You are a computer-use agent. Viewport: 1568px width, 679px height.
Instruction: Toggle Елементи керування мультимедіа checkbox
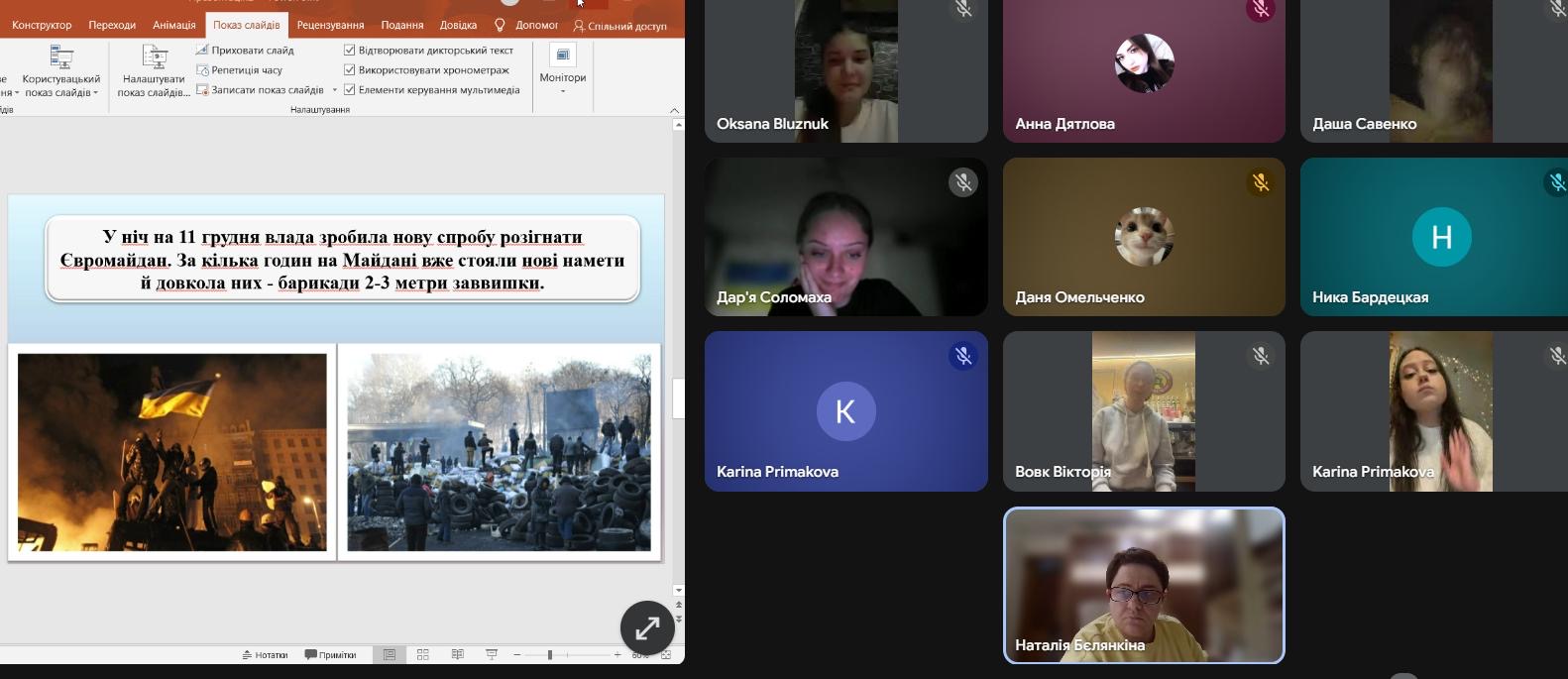coord(350,89)
